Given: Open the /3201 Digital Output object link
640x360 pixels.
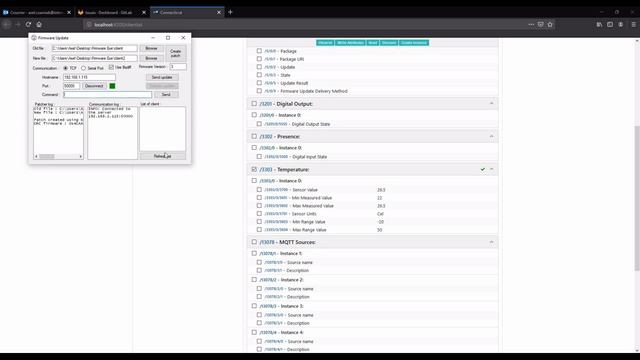Looking at the screenshot, I should point(266,104).
